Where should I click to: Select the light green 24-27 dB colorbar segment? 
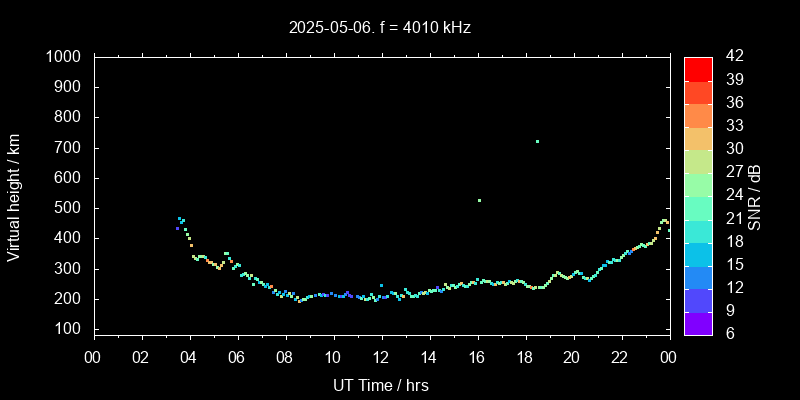(x=698, y=184)
